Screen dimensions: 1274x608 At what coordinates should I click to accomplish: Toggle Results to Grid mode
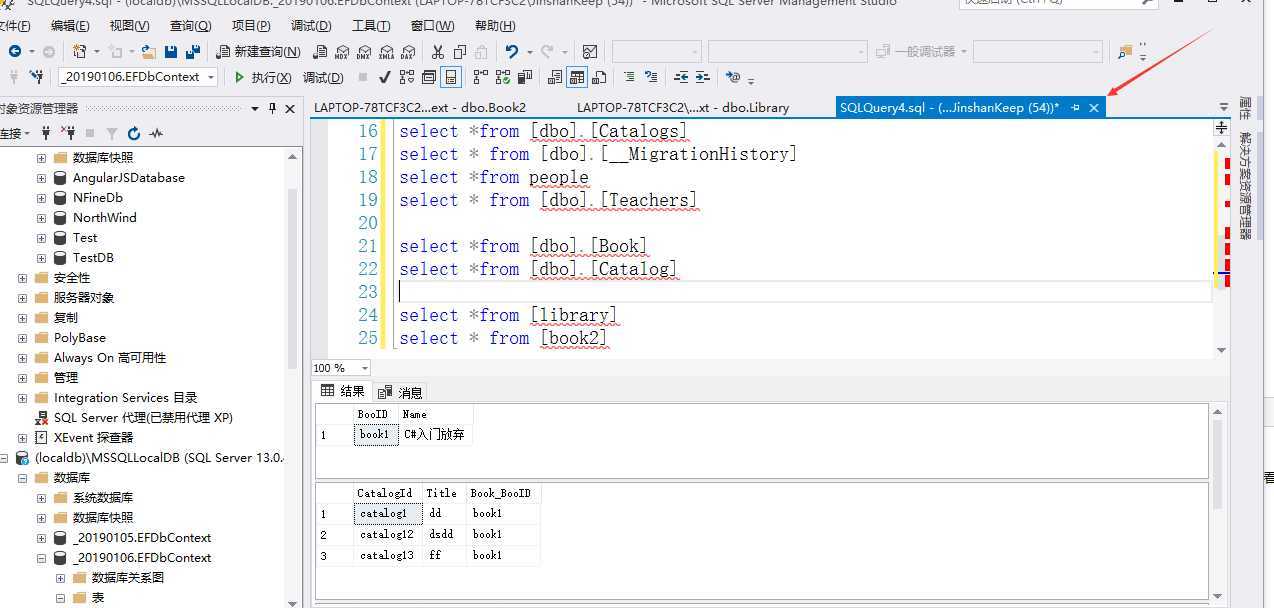coord(577,77)
